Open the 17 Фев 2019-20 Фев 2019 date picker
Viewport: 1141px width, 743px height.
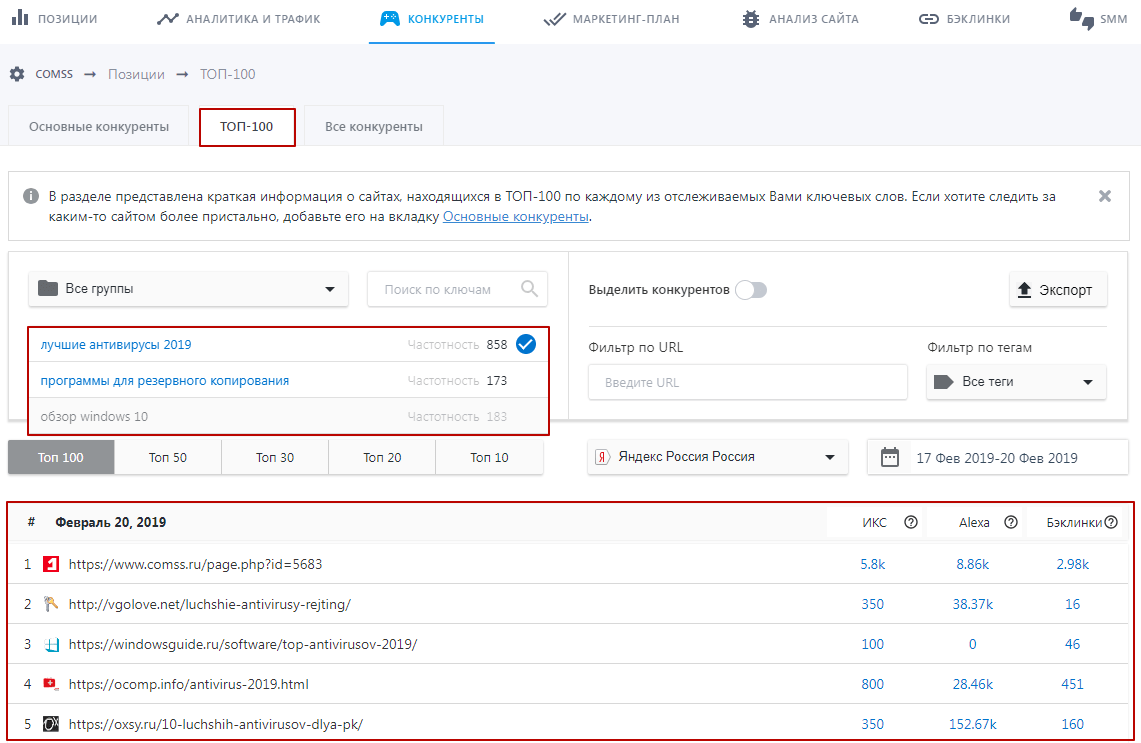pos(997,458)
